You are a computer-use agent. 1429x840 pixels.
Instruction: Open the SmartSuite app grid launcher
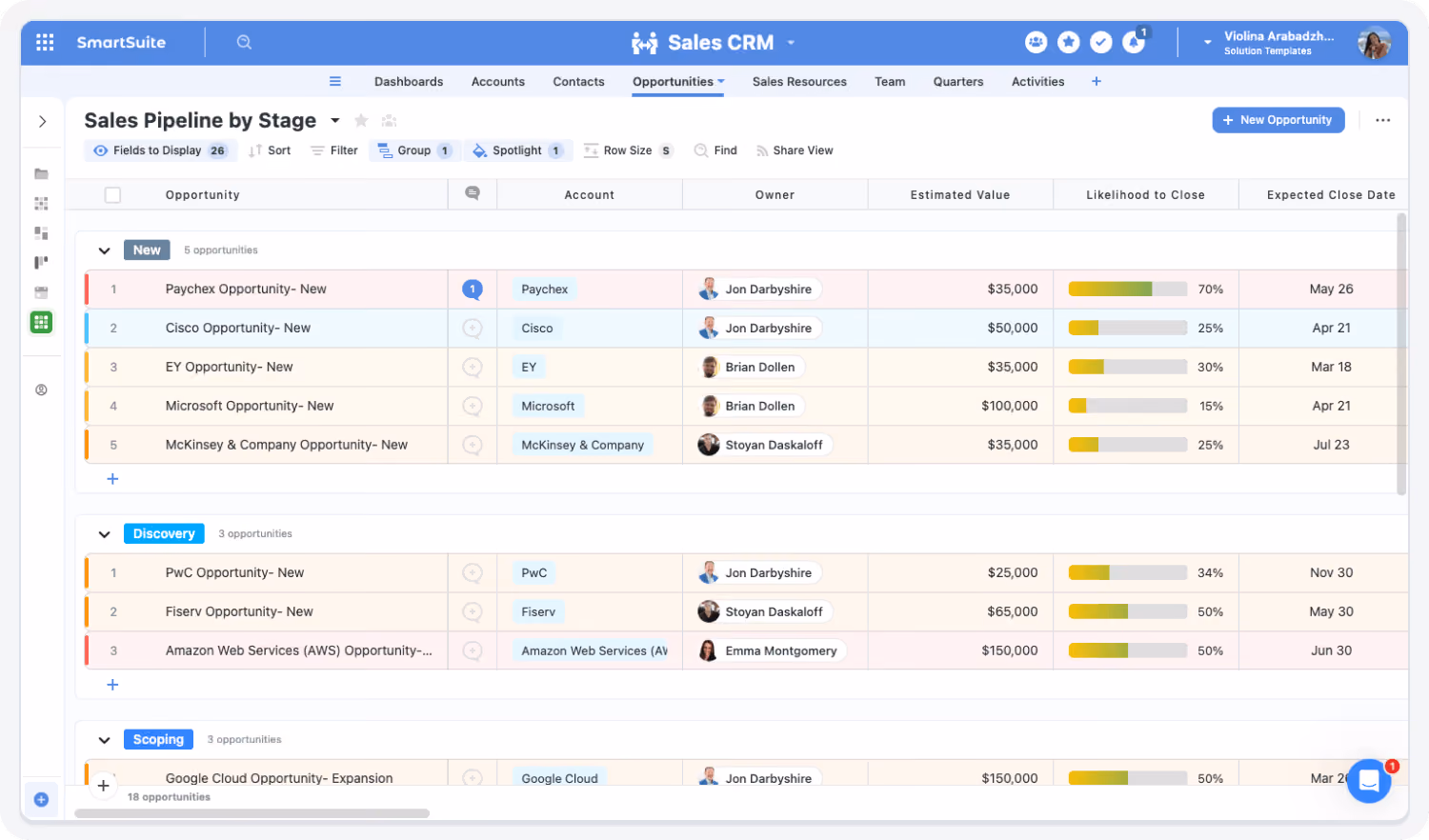click(45, 42)
